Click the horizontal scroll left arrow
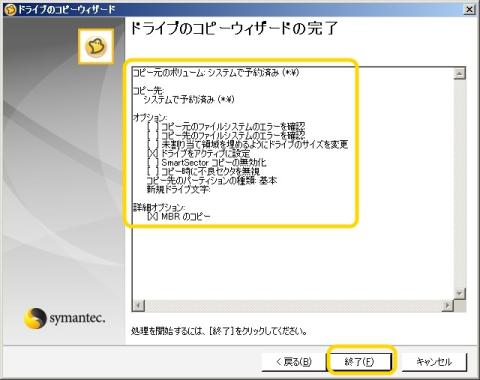The height and width of the screenshot is (380, 480). click(139, 305)
